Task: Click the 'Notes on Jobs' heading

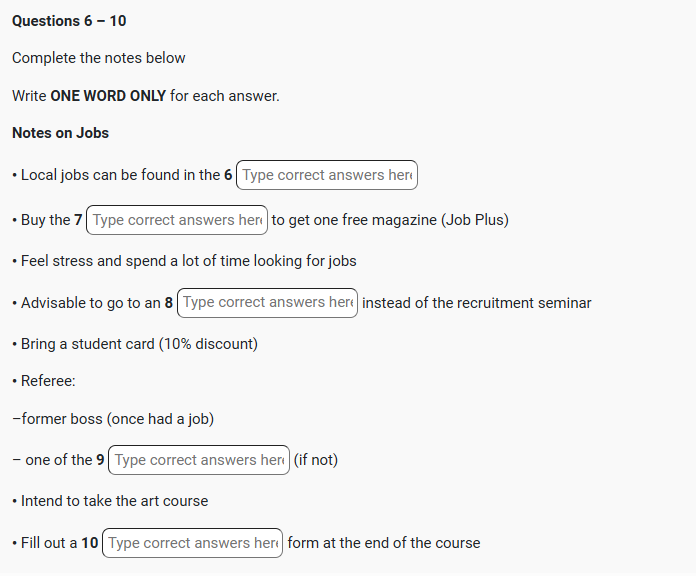Action: (x=60, y=133)
